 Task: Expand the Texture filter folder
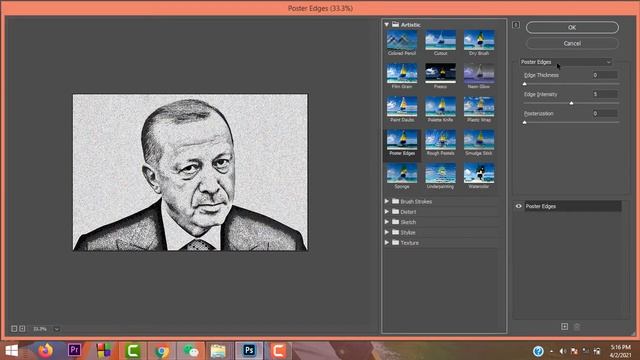point(387,242)
